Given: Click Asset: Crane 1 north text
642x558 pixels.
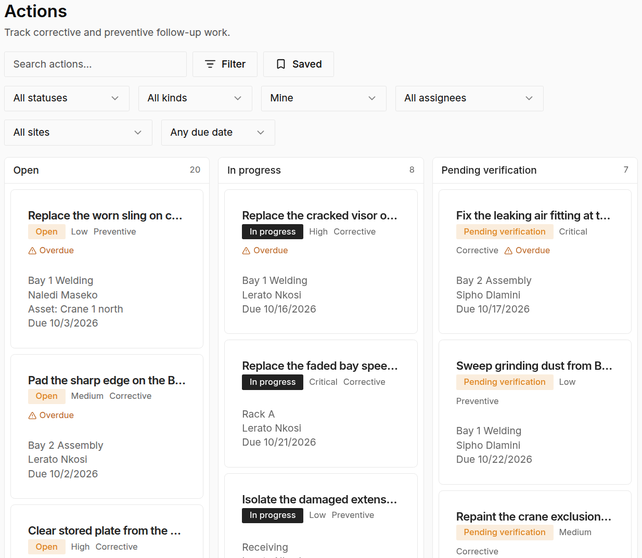Looking at the screenshot, I should (75, 309).
